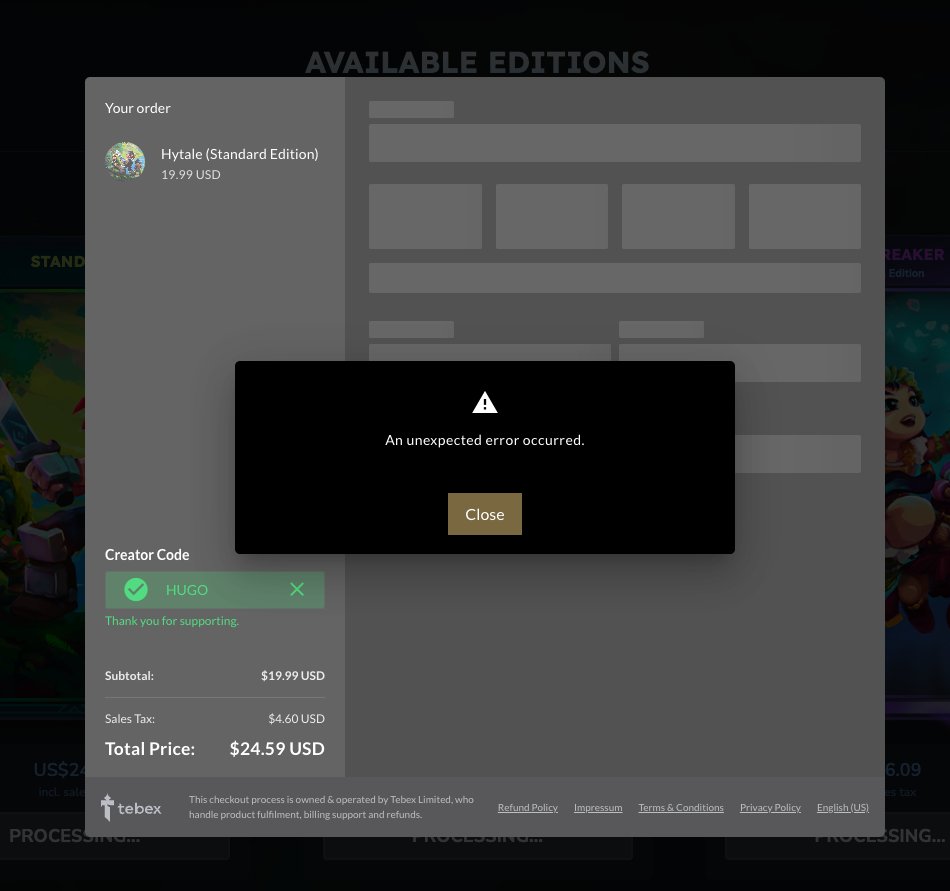Open the Refund Policy link
The width and height of the screenshot is (950, 891).
click(528, 807)
